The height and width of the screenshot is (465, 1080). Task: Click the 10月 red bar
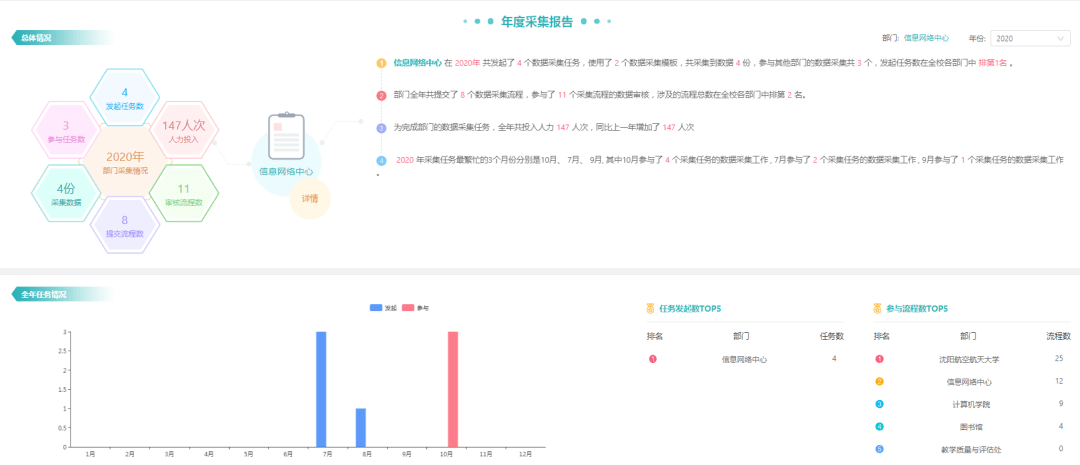tap(453, 389)
